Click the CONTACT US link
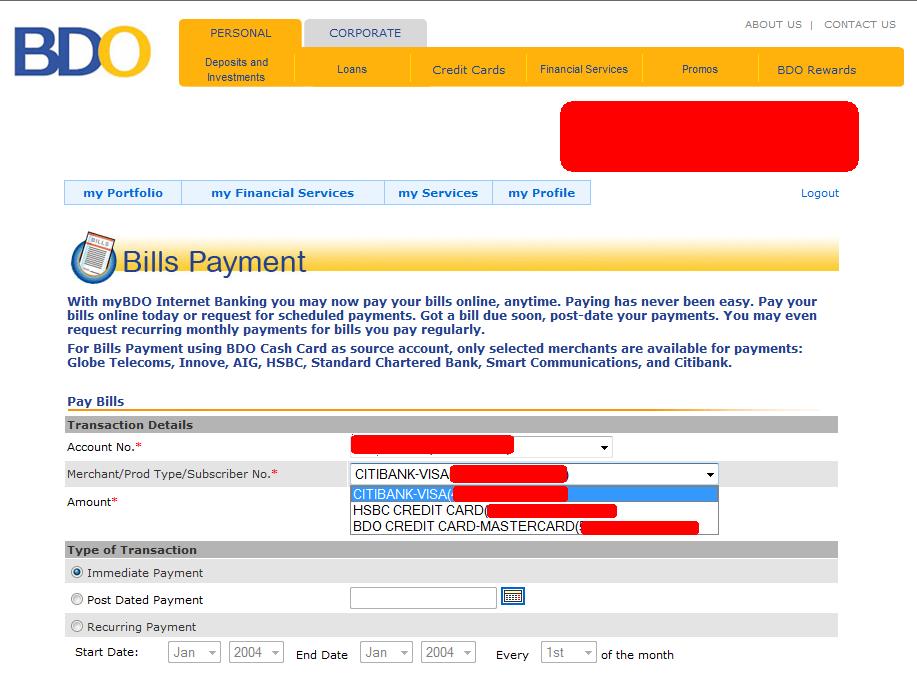Screen dimensions: 917x686 [860, 25]
